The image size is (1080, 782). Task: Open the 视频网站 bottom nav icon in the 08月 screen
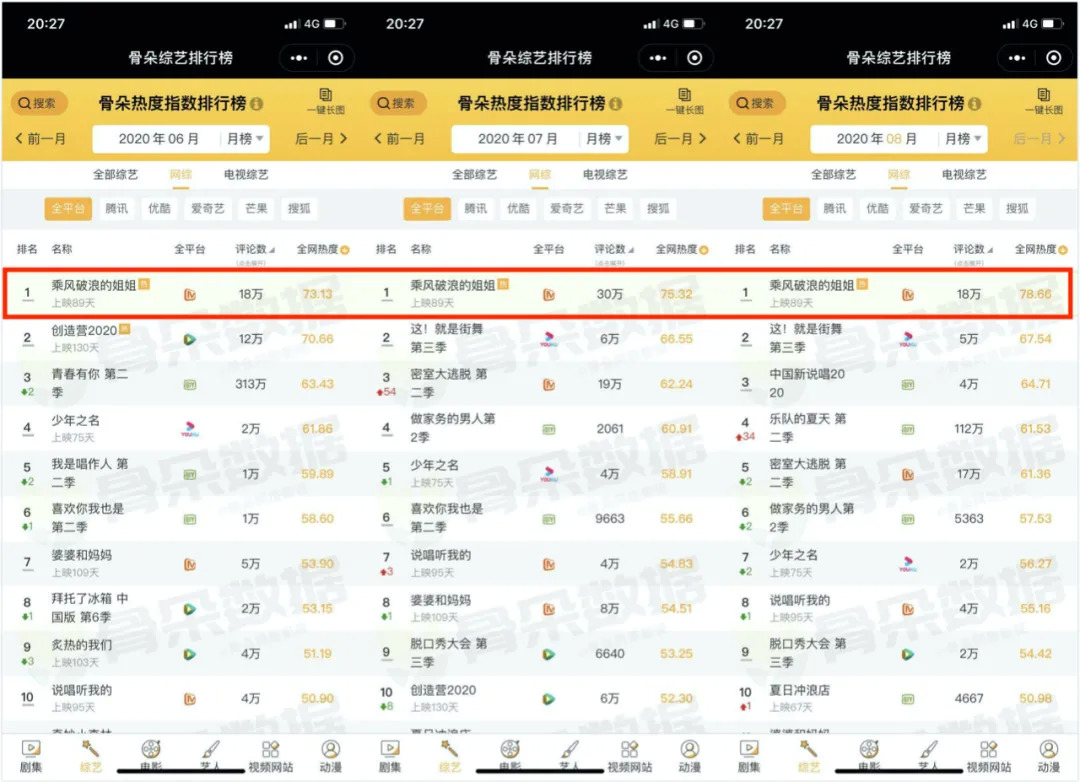tap(988, 756)
